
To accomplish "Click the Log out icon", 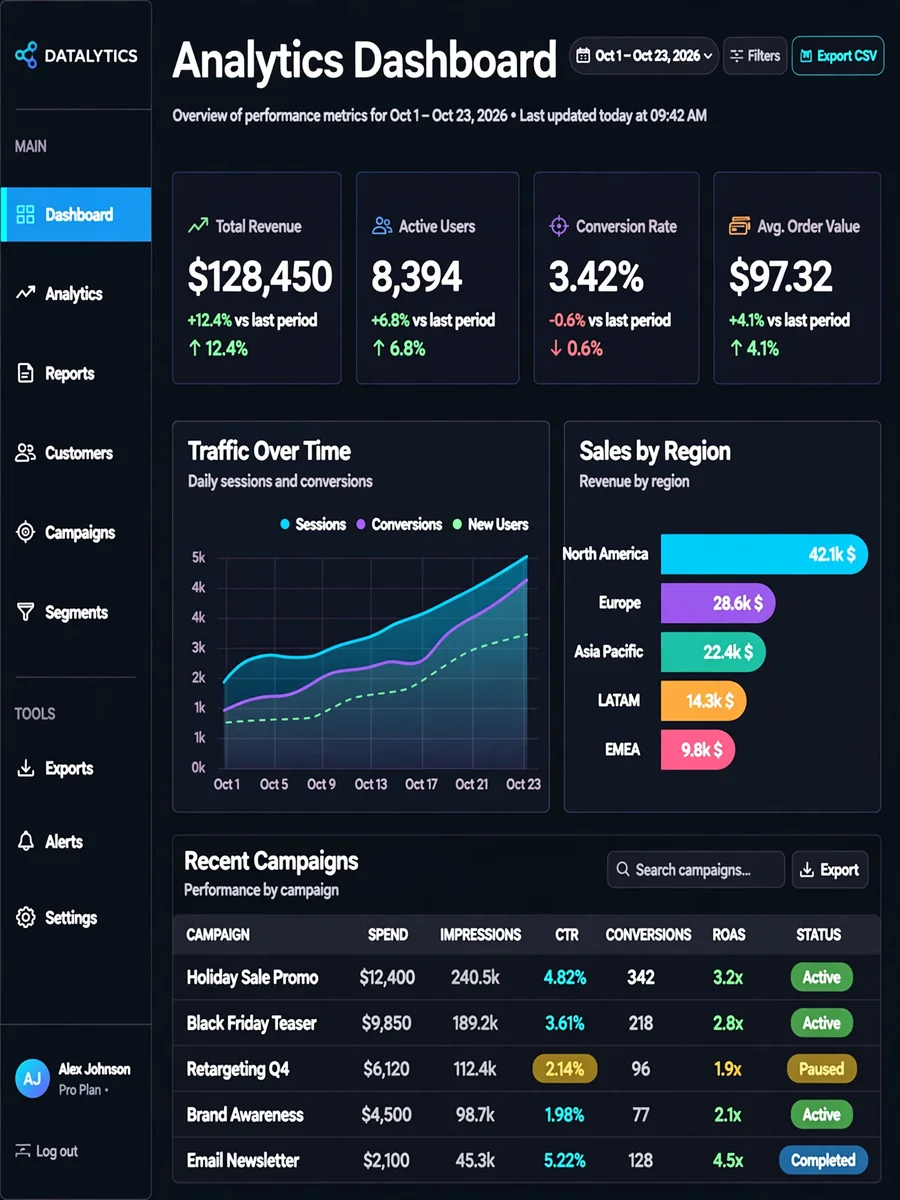I will [x=23, y=1151].
